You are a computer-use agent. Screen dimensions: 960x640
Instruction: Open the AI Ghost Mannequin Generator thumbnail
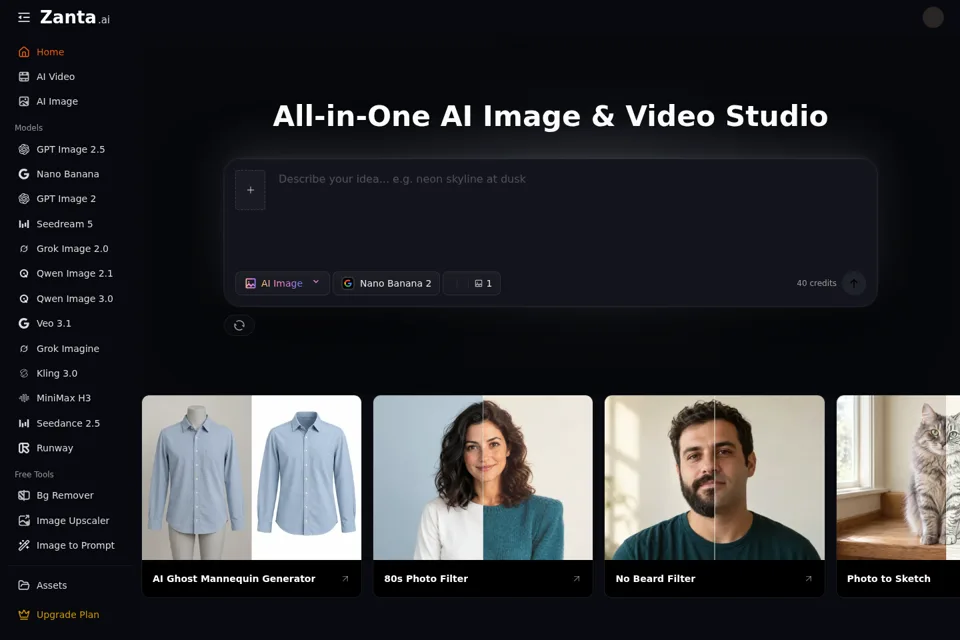tap(252, 478)
